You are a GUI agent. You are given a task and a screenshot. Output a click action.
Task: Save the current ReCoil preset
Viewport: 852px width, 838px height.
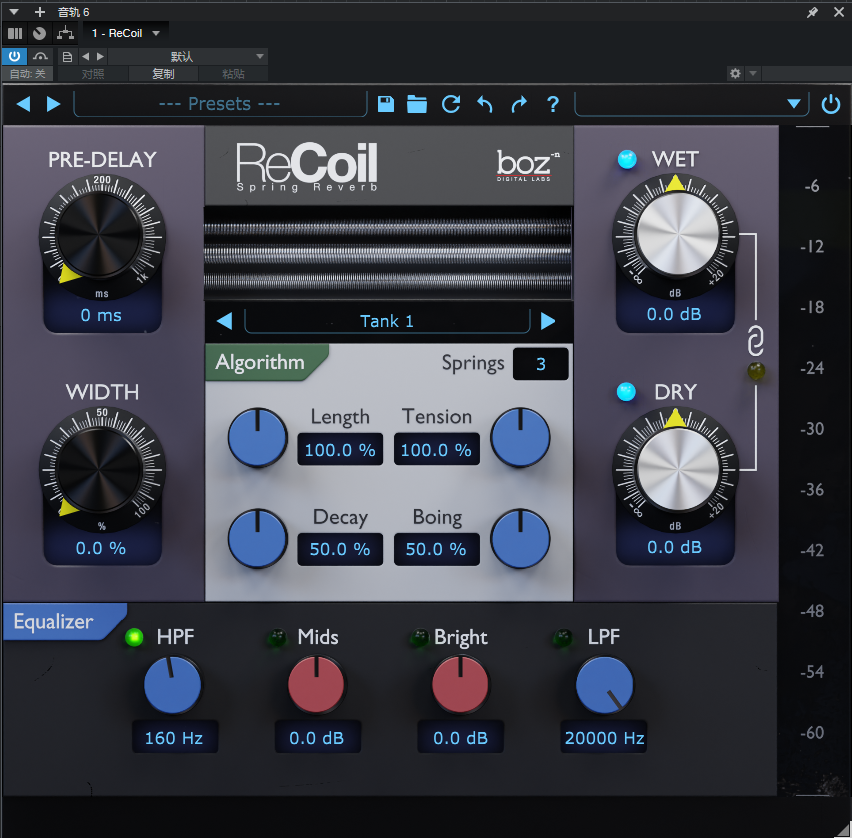click(386, 104)
